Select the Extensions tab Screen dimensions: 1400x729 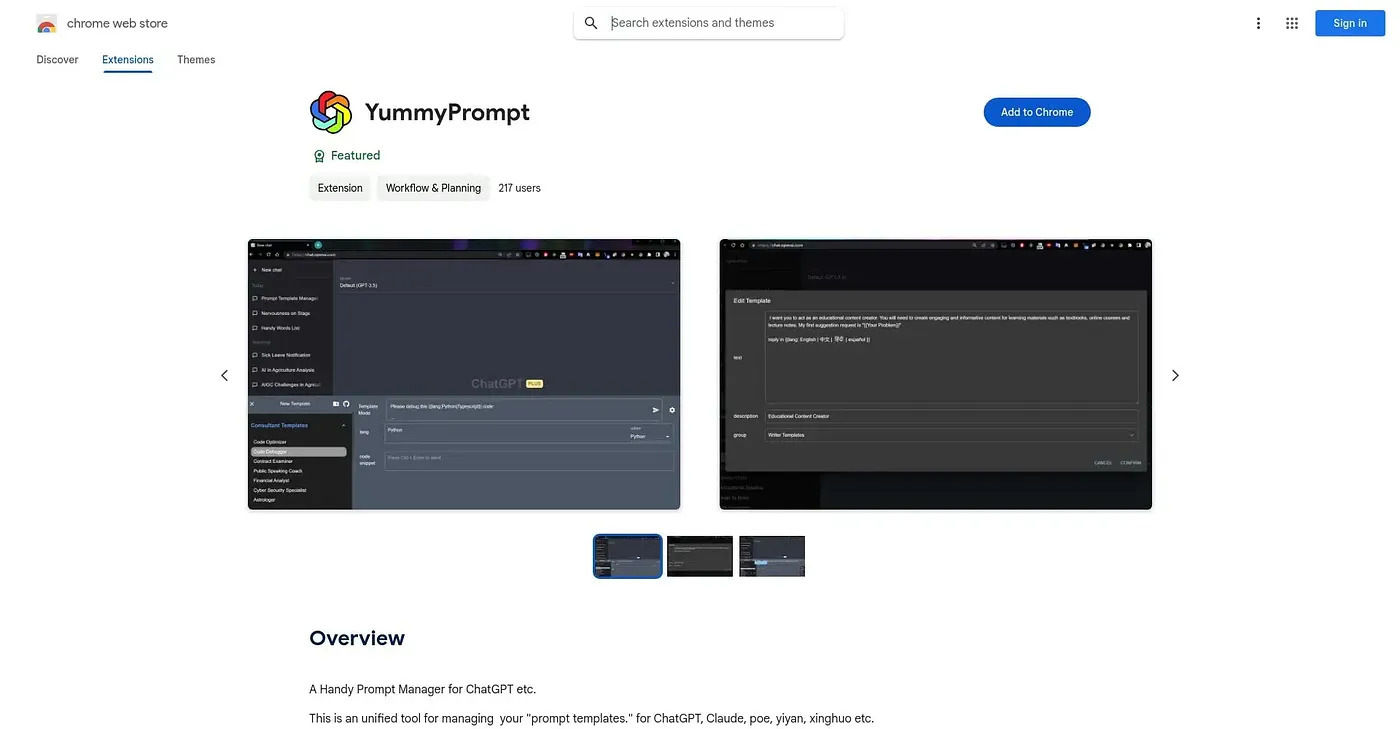coord(128,60)
